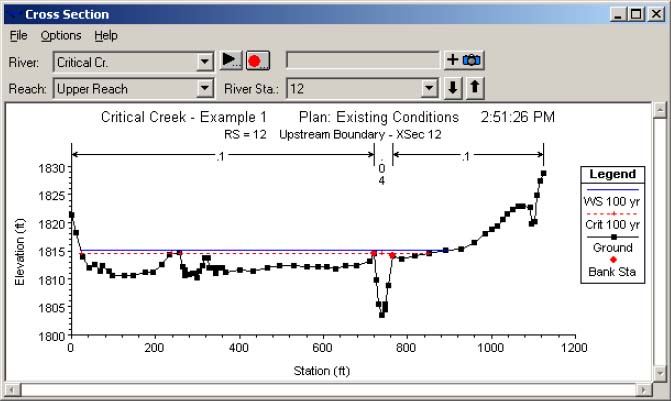
Task: Click the Cross Section window title icon
Action: point(12,14)
